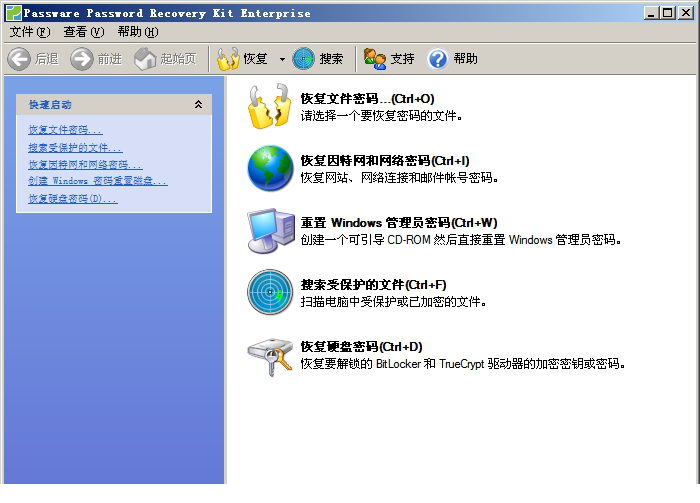Open 支持 support people icon
This screenshot has height=503, width=700.
pos(375,59)
